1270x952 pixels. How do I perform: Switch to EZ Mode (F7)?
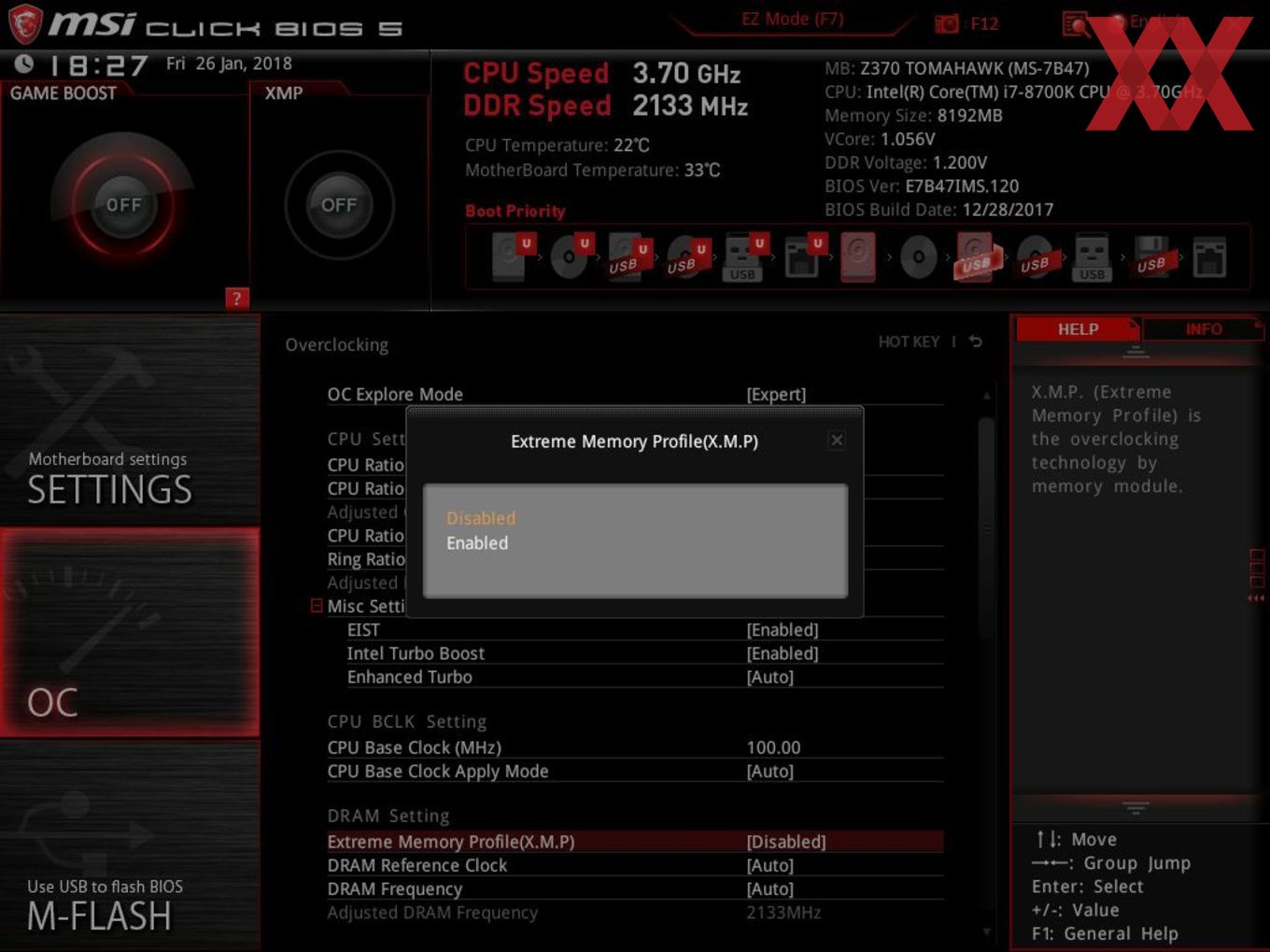[793, 19]
